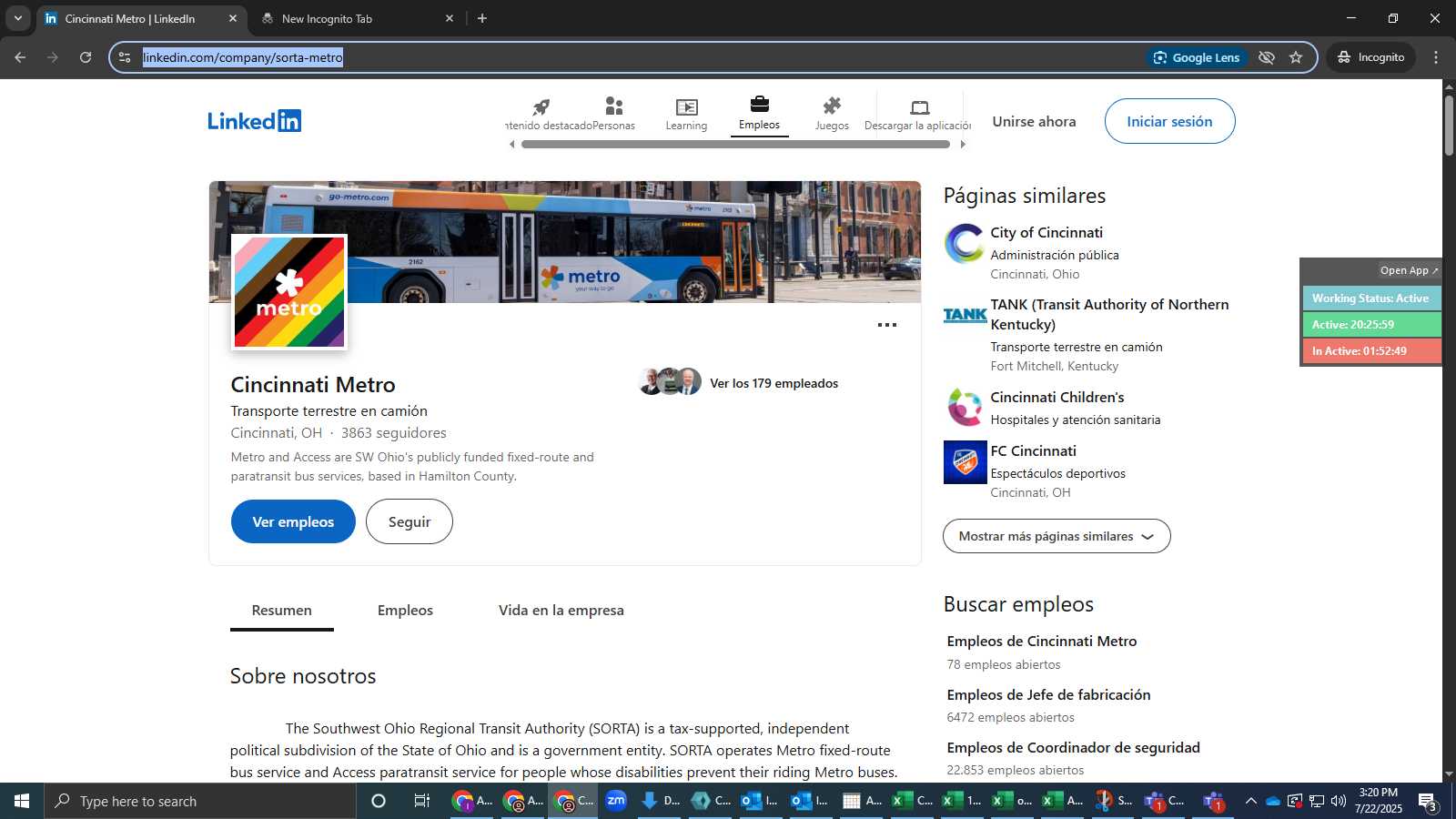Screen dimensions: 1456x819
Task: Open the FC Cincinnati page link
Action: [1033, 451]
